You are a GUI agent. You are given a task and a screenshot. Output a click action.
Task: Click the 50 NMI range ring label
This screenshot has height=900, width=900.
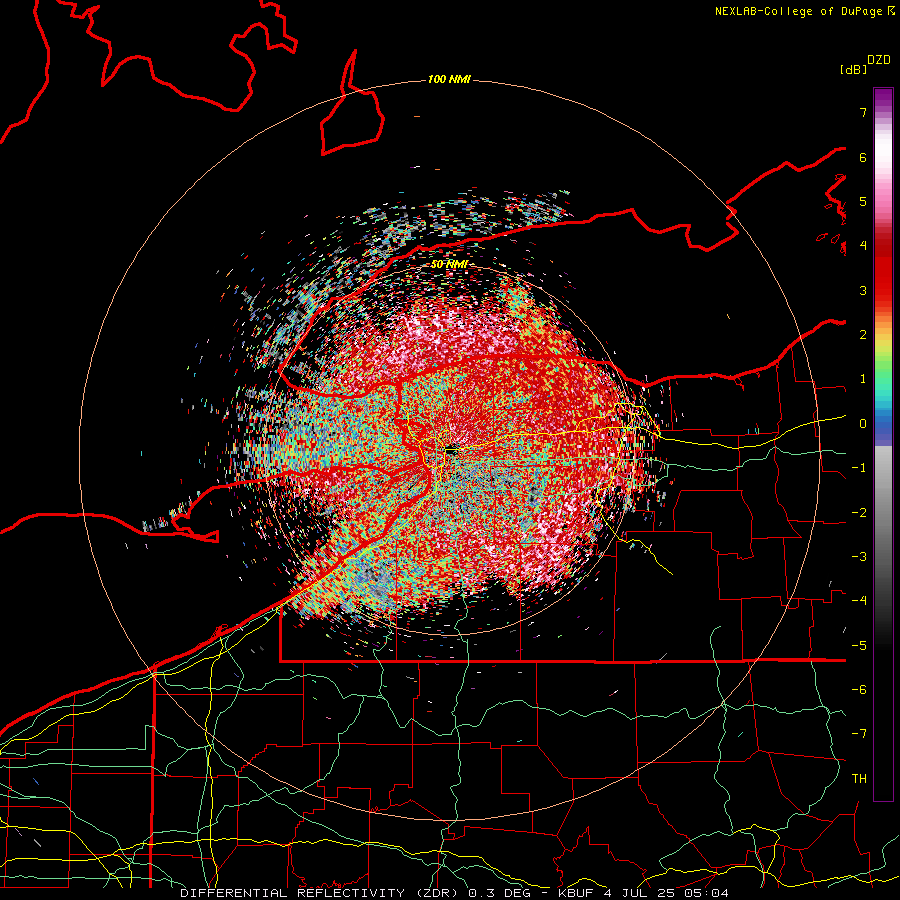tap(449, 265)
